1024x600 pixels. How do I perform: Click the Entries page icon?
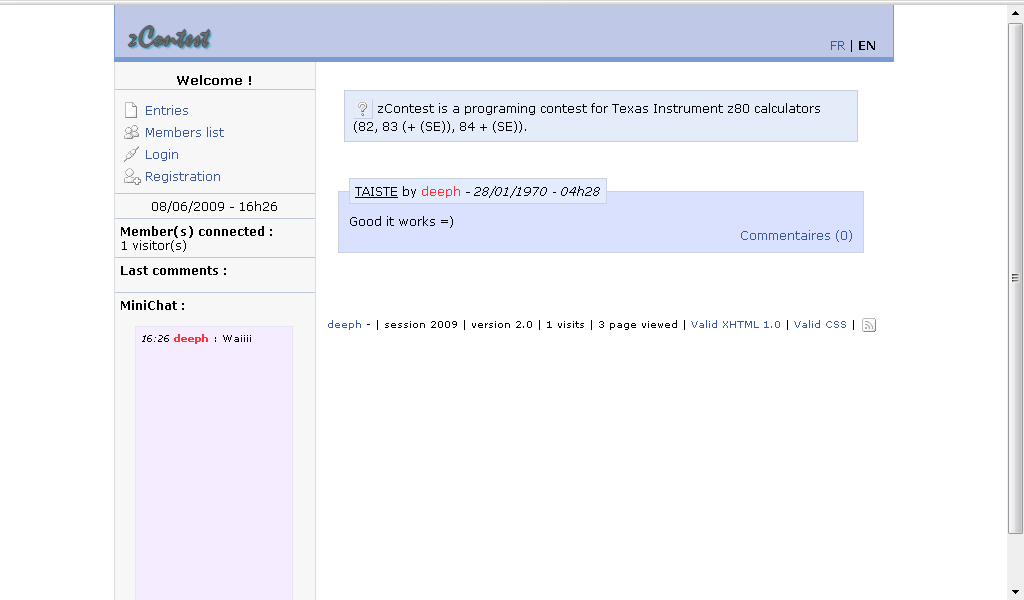[130, 110]
